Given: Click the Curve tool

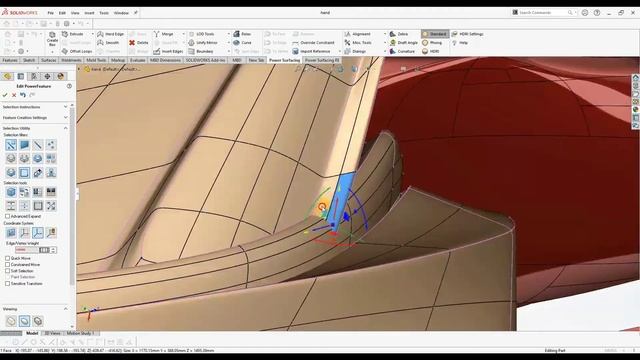Looking at the screenshot, I should point(242,42).
